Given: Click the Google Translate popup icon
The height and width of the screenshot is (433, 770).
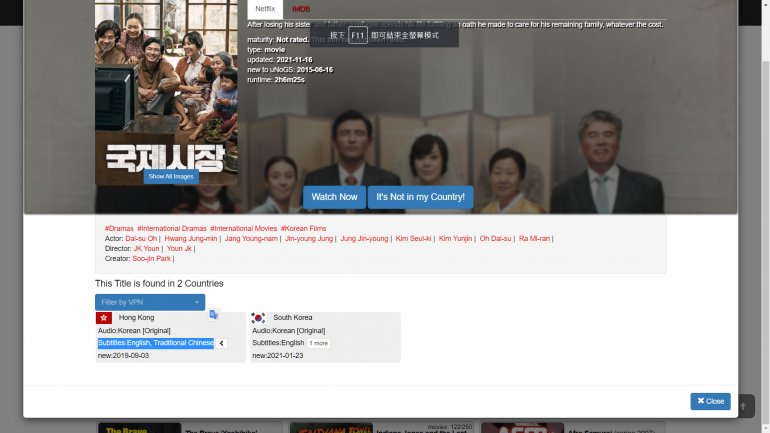Looking at the screenshot, I should pyautogui.click(x=214, y=315).
